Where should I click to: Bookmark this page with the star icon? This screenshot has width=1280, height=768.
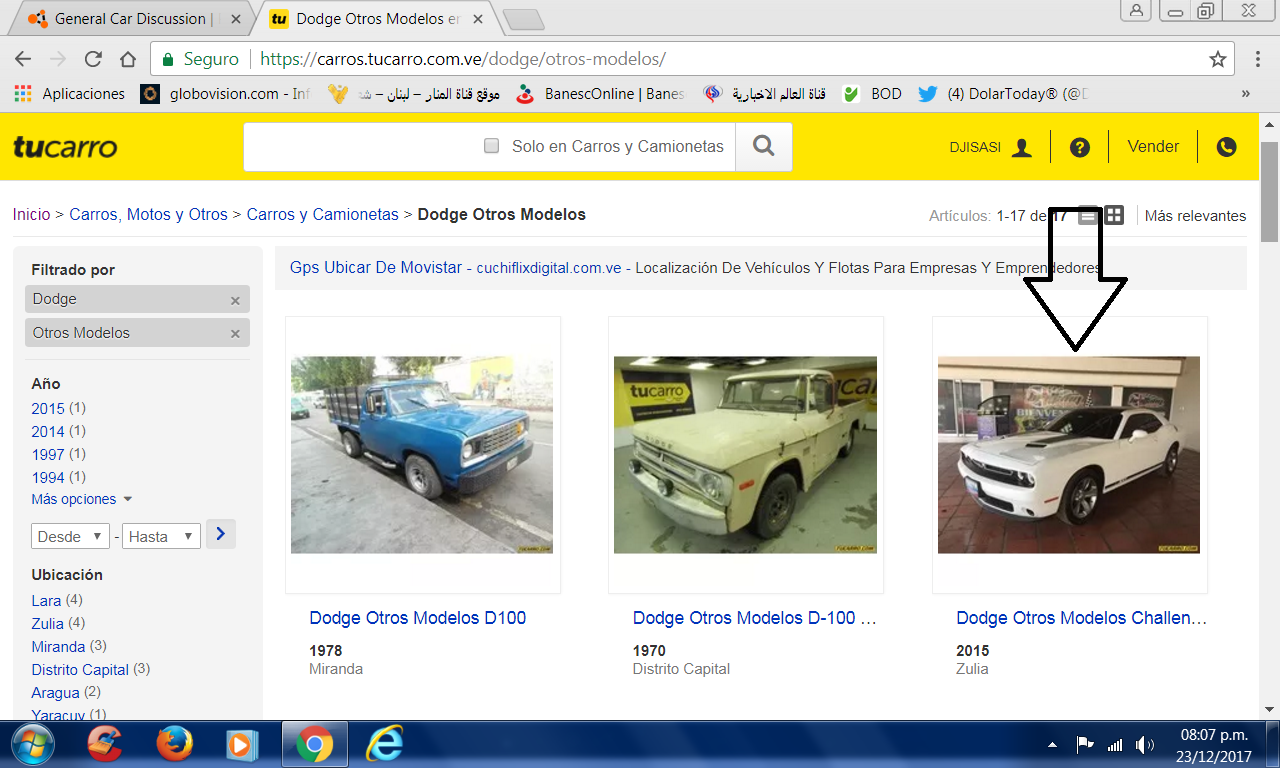[1217, 59]
